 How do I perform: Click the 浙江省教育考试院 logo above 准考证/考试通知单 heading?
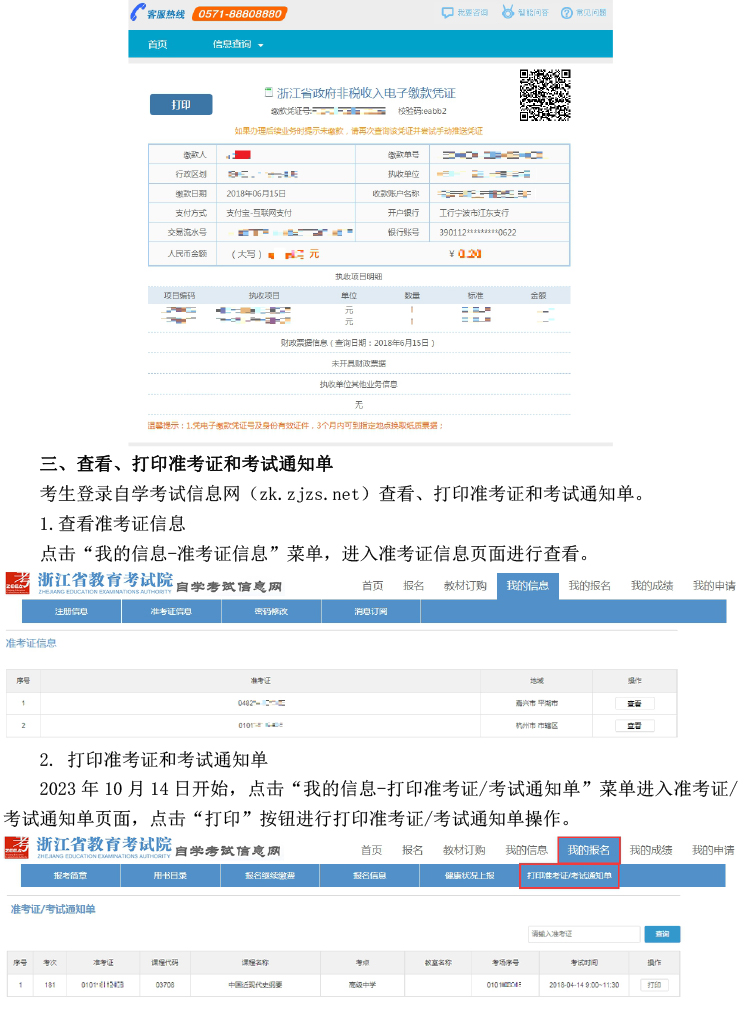point(88,847)
